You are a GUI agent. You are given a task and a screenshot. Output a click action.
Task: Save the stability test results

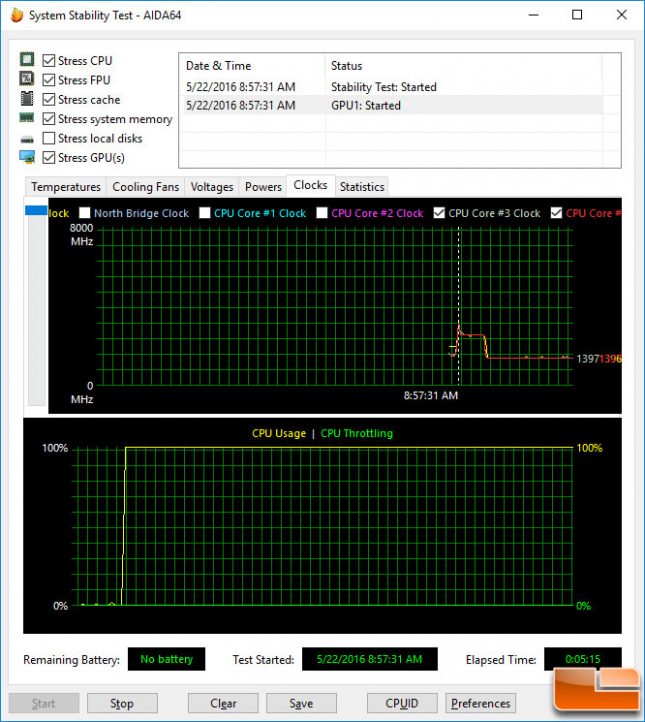pos(301,703)
